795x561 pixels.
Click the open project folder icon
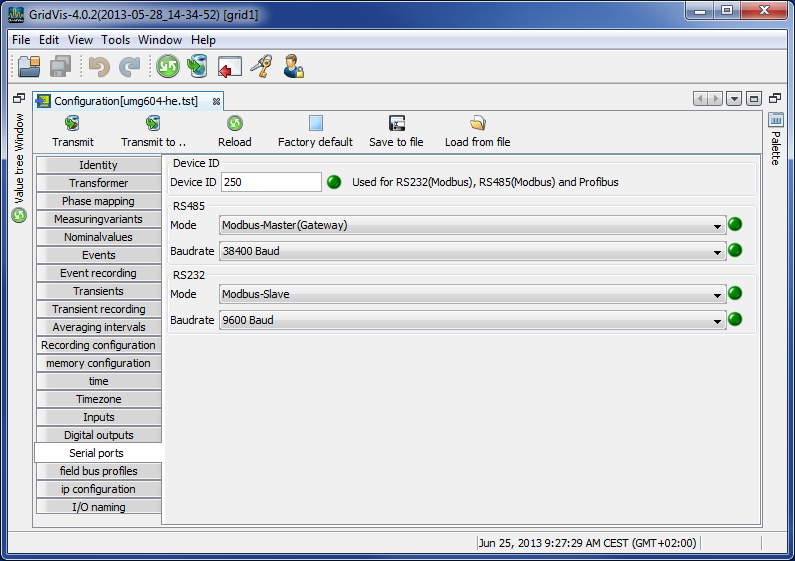(29, 67)
